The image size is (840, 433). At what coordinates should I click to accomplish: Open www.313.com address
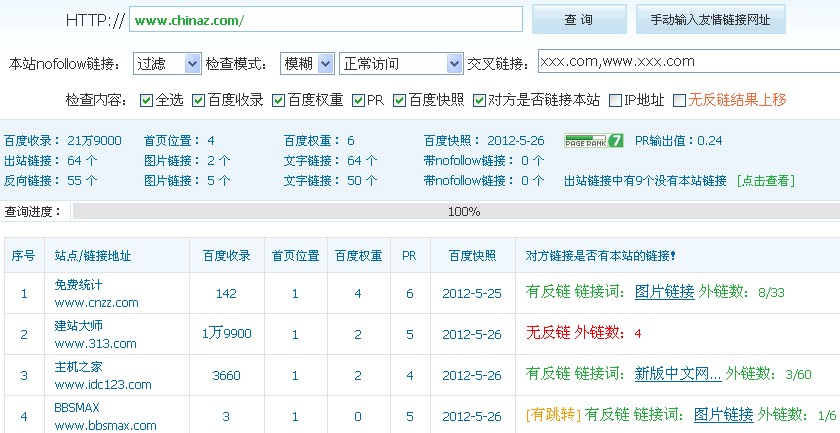(x=95, y=344)
